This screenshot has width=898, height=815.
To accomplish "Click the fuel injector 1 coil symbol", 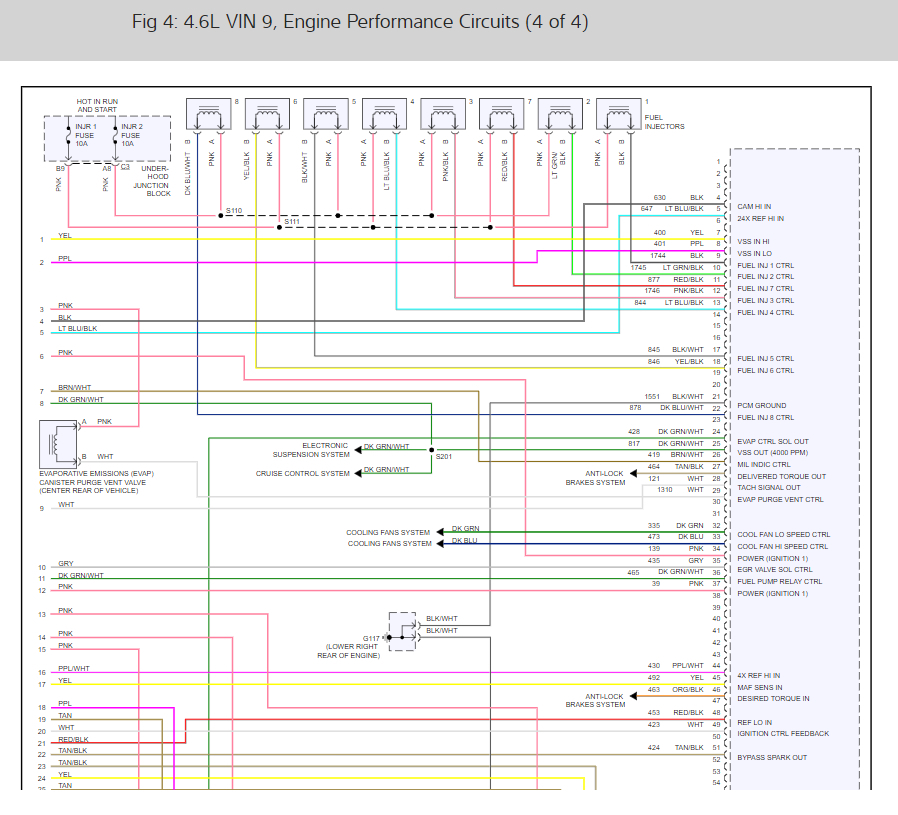I will coord(619,115).
